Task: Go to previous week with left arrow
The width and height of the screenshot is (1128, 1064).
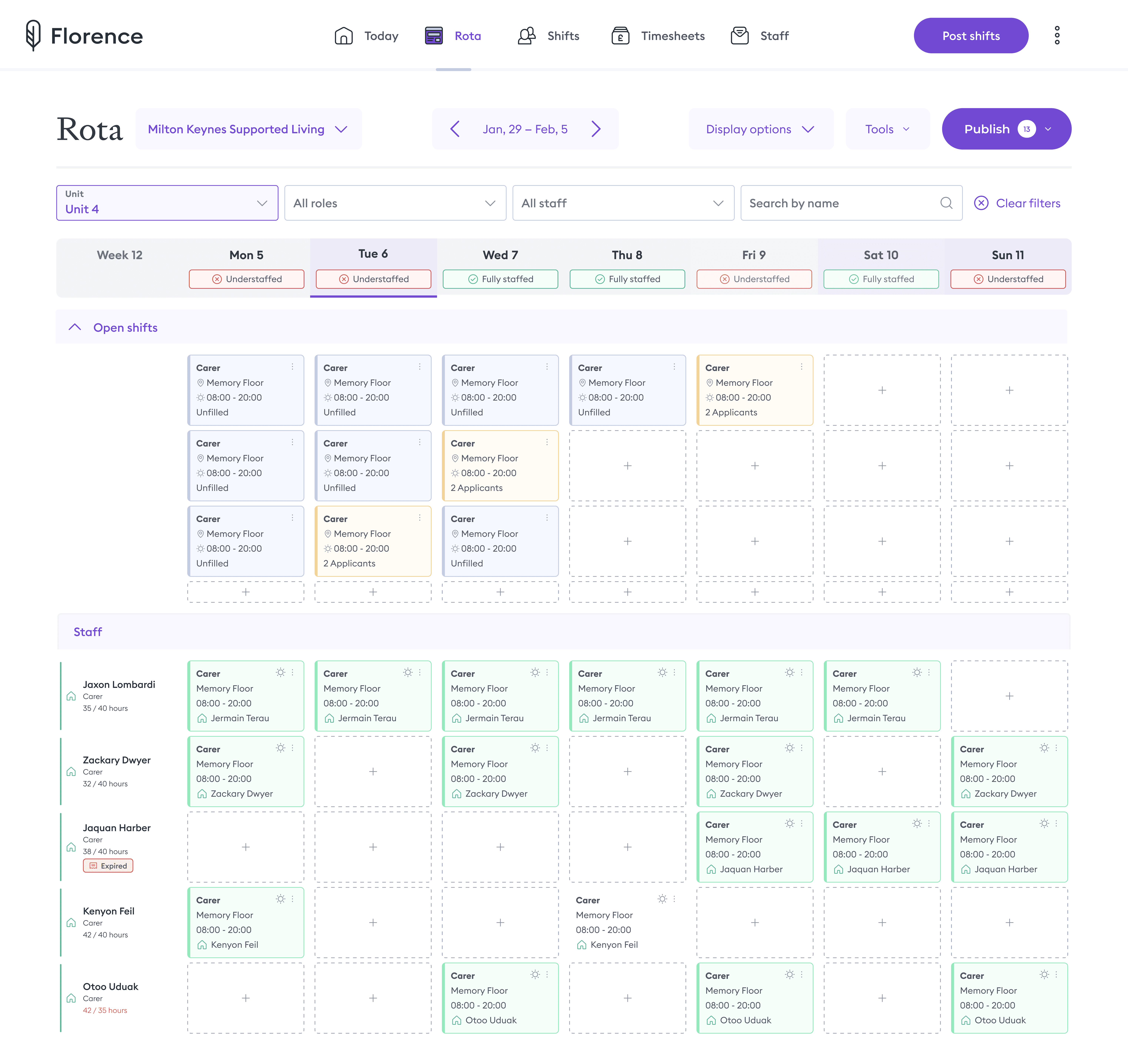Action: pyautogui.click(x=455, y=129)
